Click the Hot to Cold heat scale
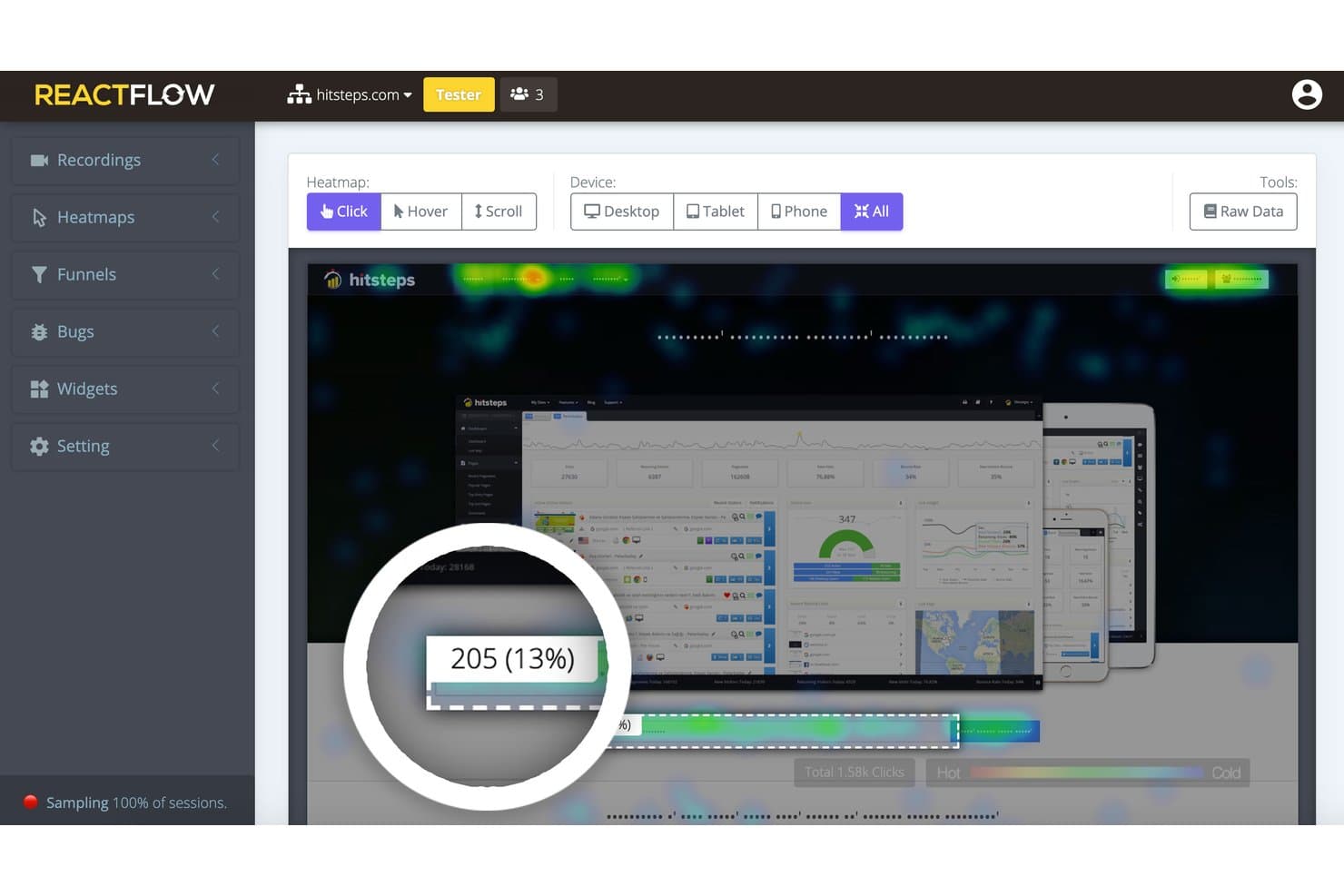Image resolution: width=1344 pixels, height=896 pixels. 1088,773
